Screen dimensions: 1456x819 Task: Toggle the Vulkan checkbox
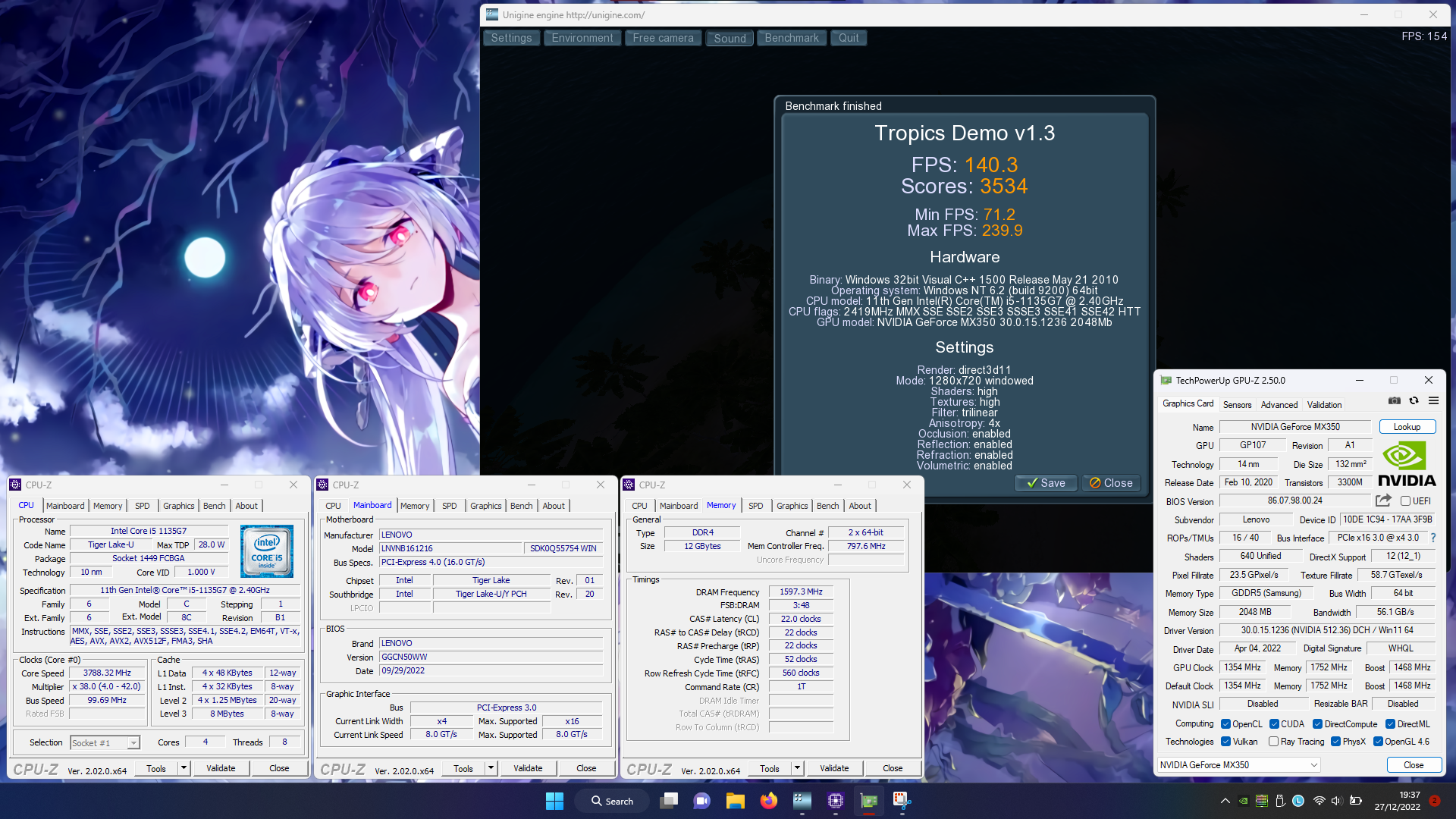[1225, 742]
